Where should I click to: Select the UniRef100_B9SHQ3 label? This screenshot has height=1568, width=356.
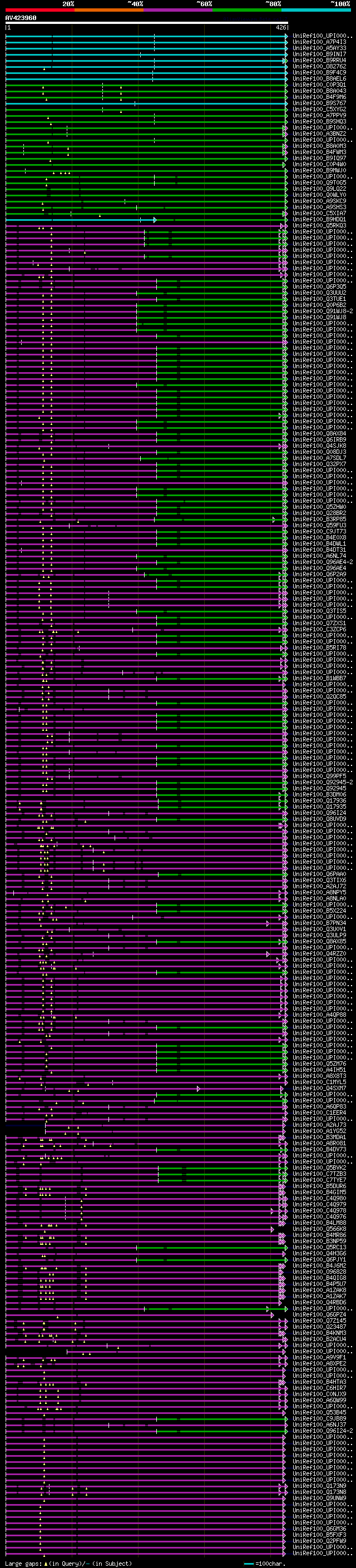tap(319, 121)
